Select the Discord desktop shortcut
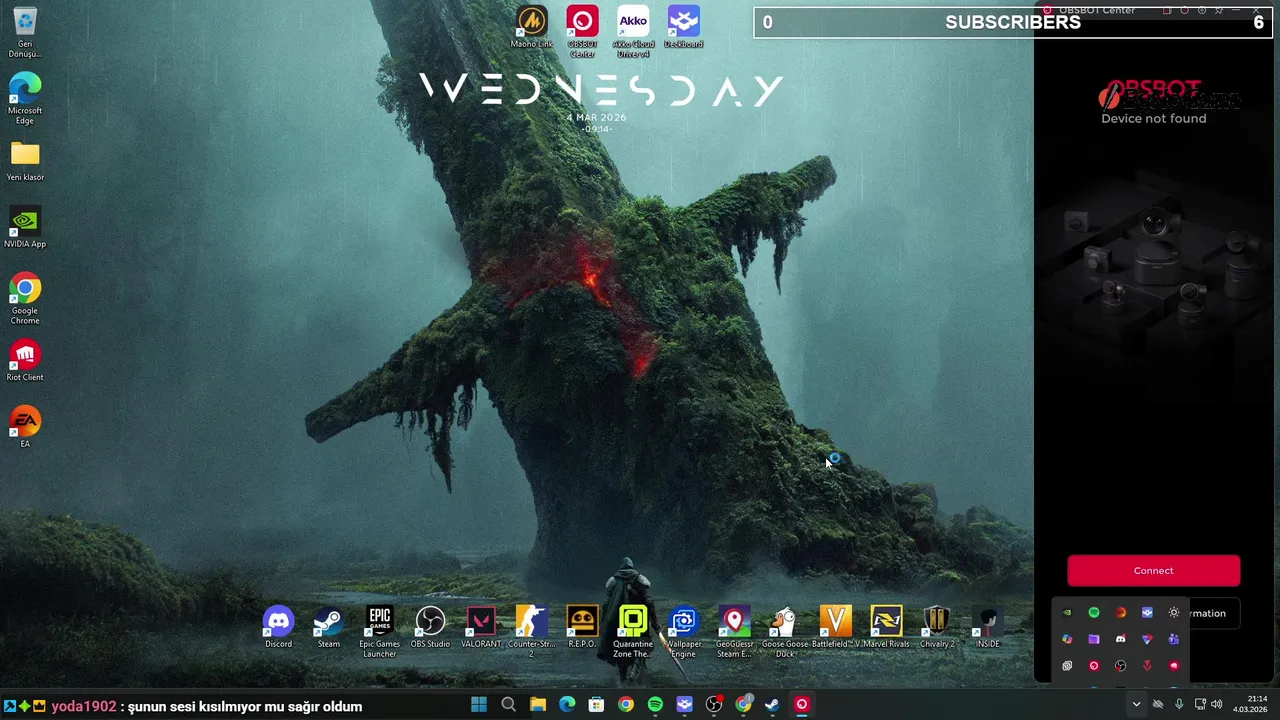1280x720 pixels. (x=278, y=627)
